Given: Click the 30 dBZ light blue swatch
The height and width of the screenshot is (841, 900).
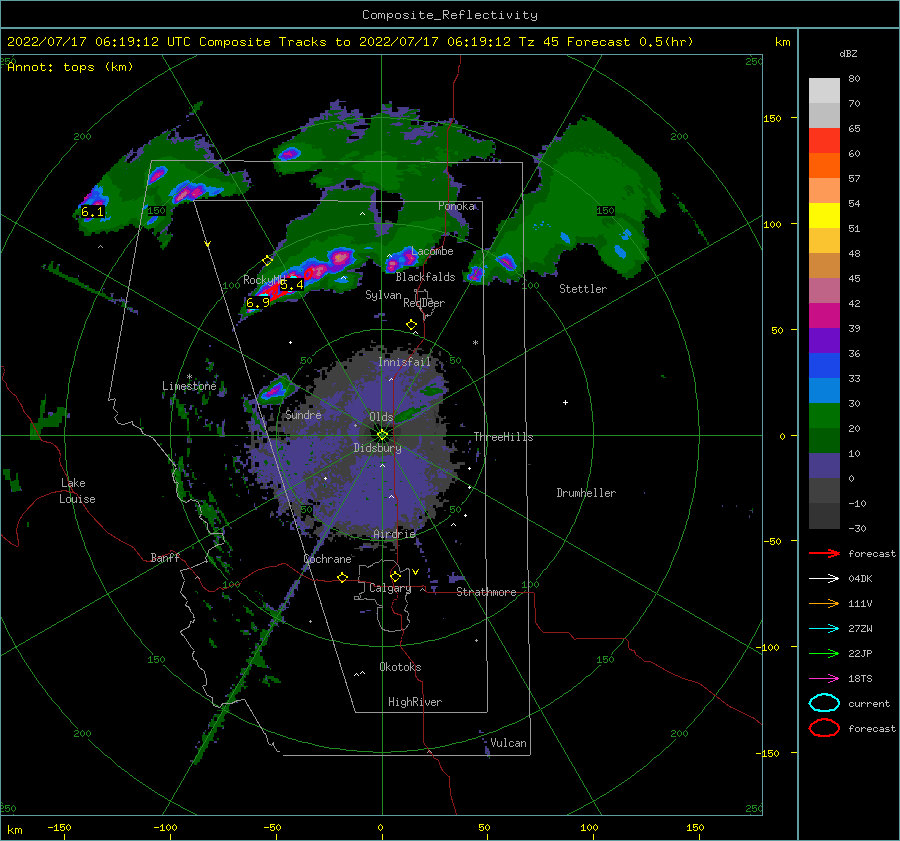Looking at the screenshot, I should click(824, 390).
